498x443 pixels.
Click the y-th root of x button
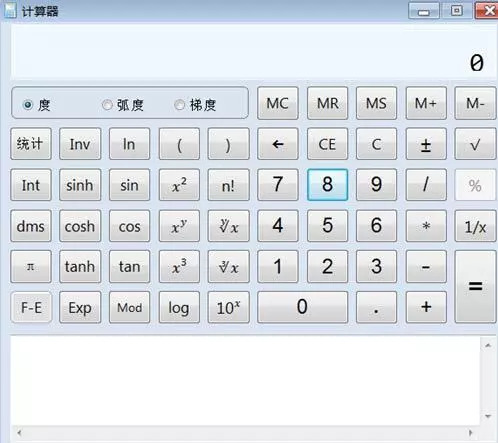point(228,226)
